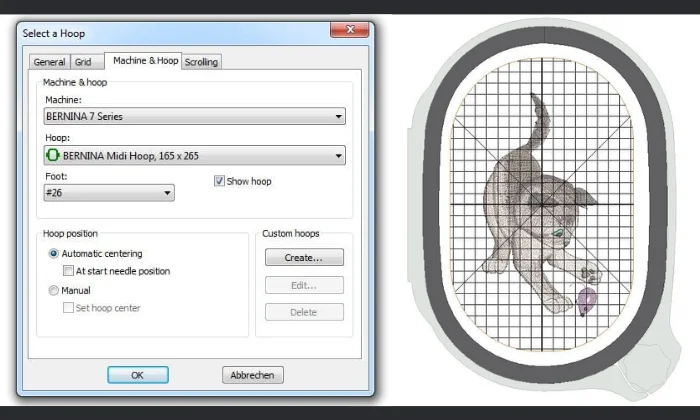Select the Automatic centering radio button

(x=54, y=254)
